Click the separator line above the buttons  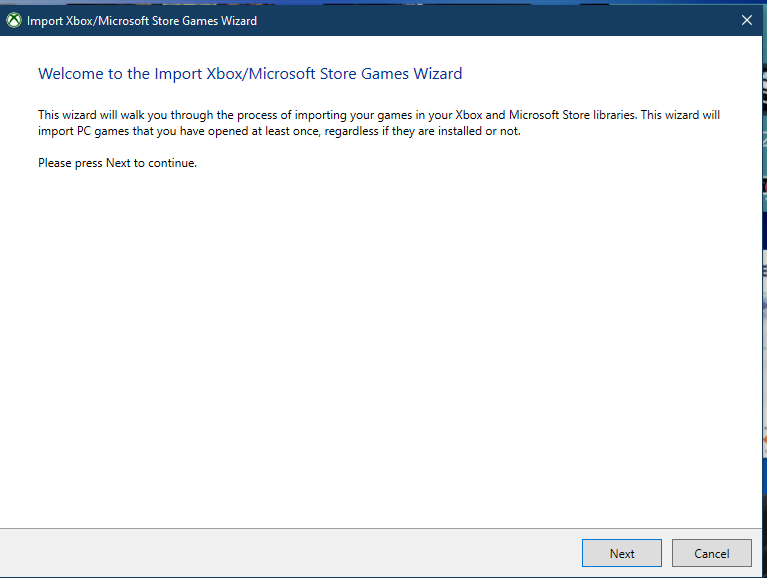pyautogui.click(x=381, y=528)
